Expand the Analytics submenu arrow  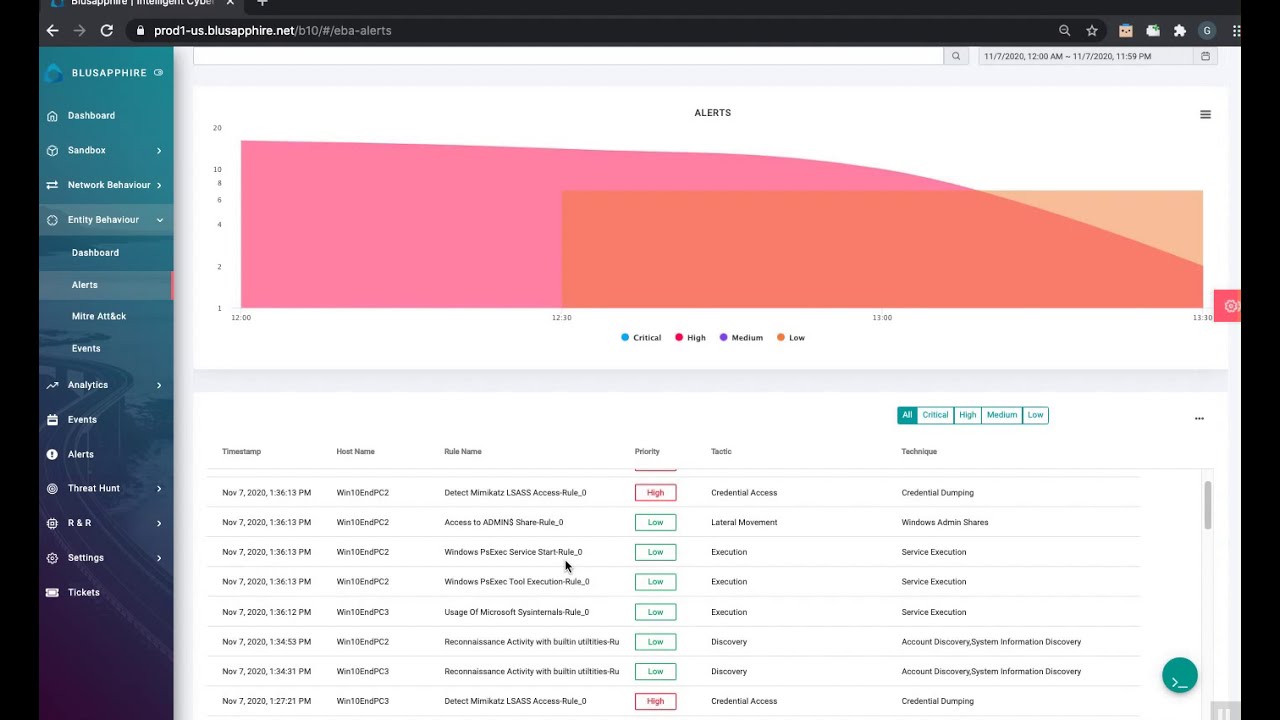click(x=159, y=385)
